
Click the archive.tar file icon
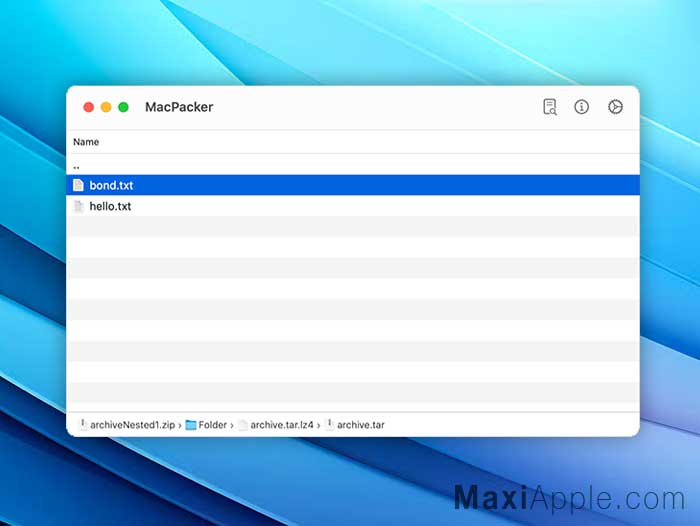pyautogui.click(x=329, y=425)
